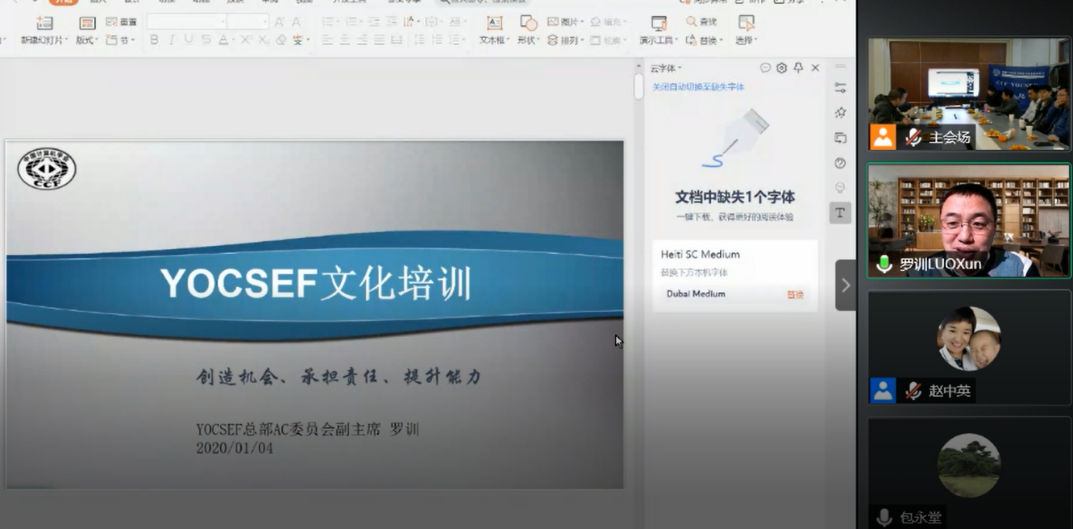This screenshot has width=1073, height=529.
Task: Click the slide subtitle 创造机会、承担责任、提升能力
Action: (339, 376)
